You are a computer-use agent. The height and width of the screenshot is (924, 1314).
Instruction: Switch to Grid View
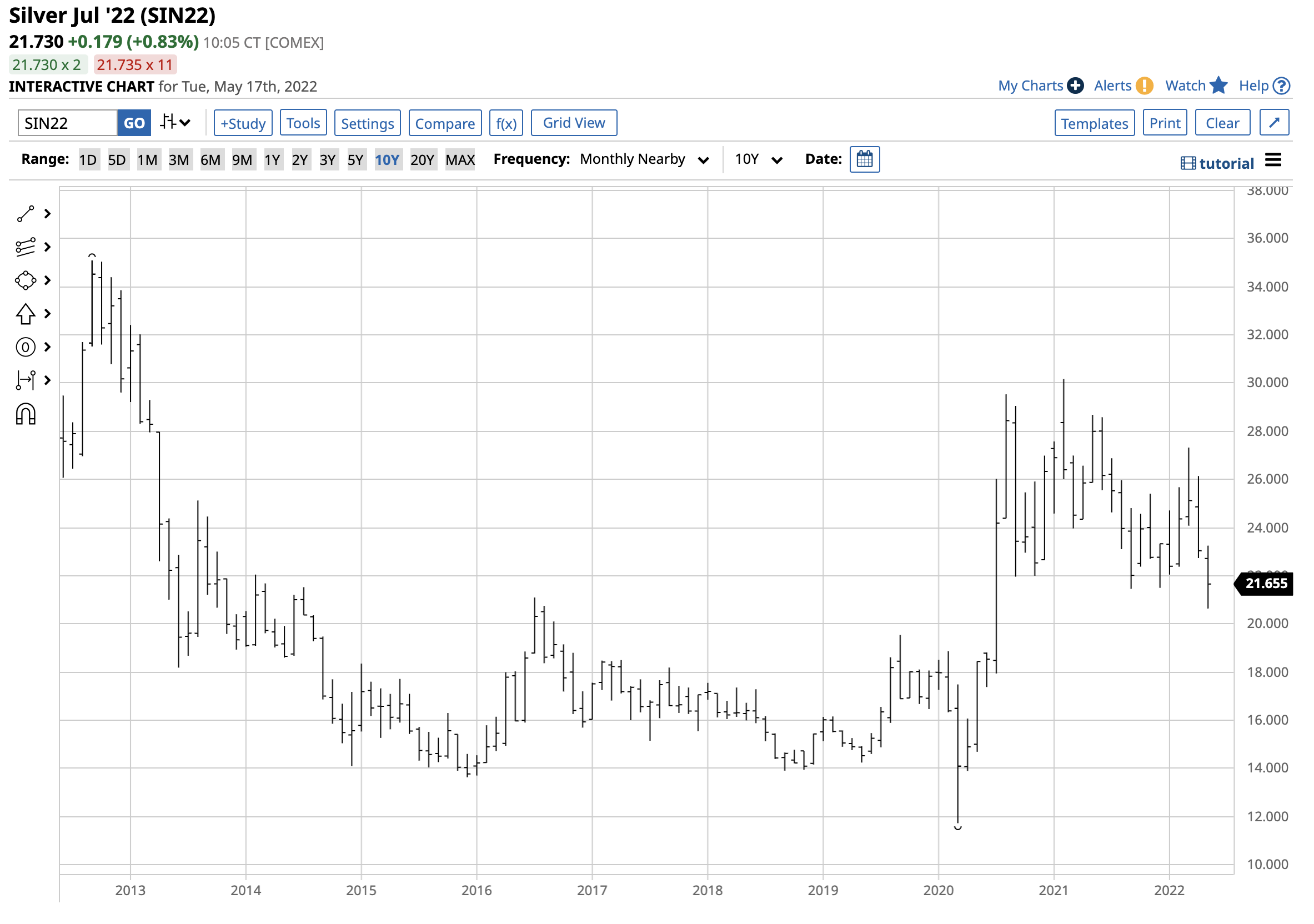(575, 123)
